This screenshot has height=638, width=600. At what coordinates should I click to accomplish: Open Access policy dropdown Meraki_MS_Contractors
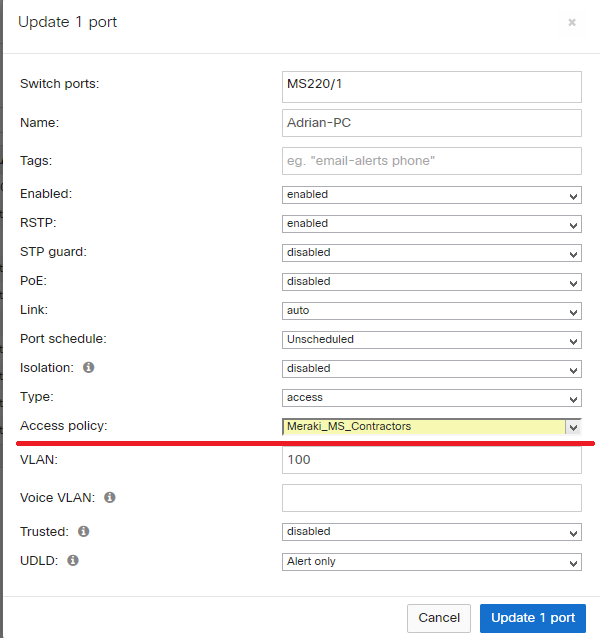pos(432,427)
